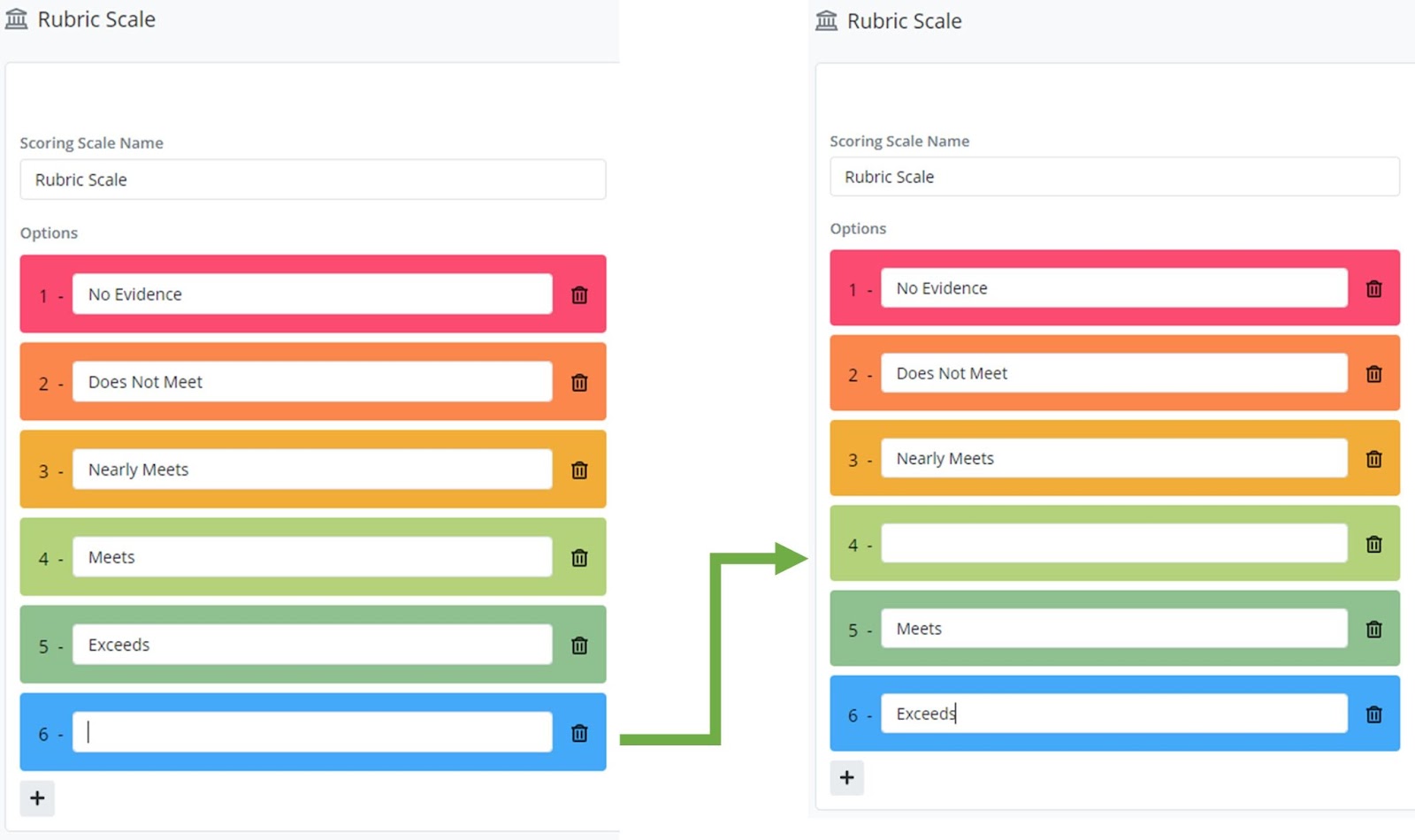Viewport: 1415px width, 840px height.
Task: Edit the left 'Nearly Meets' text field
Action: 312,470
